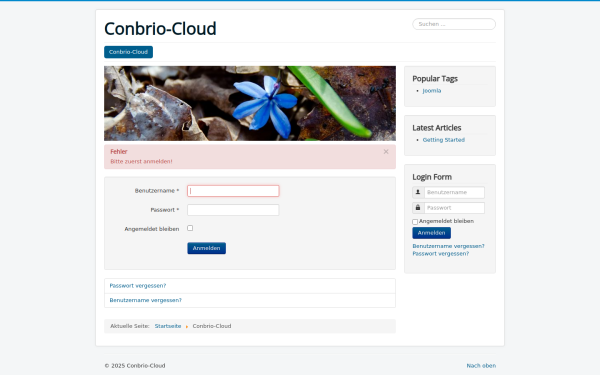The image size is (600, 375).
Task: Click the lock icon beside sidebar Passwort
Action: [418, 208]
